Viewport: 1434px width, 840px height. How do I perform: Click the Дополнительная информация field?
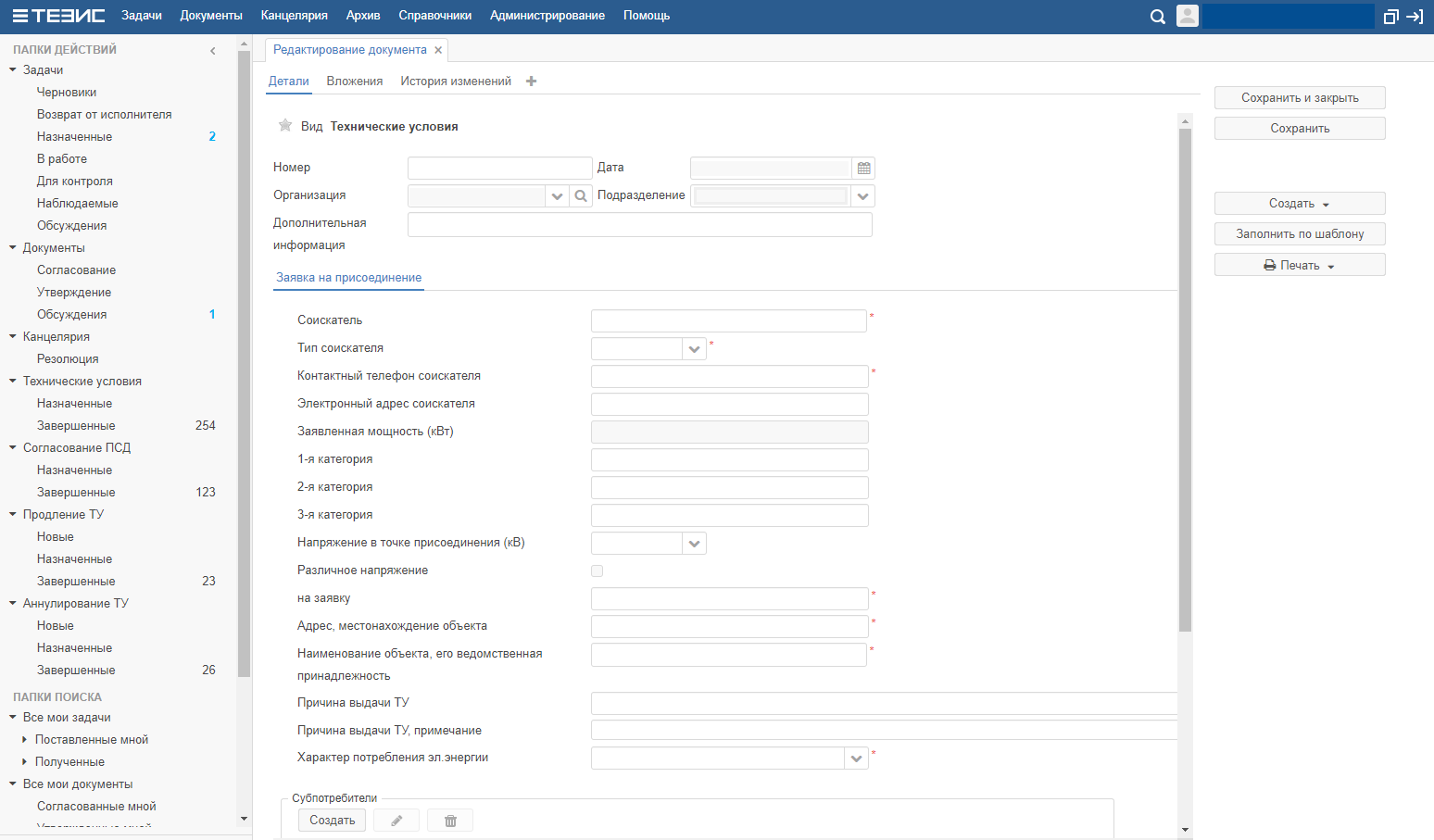pos(640,225)
